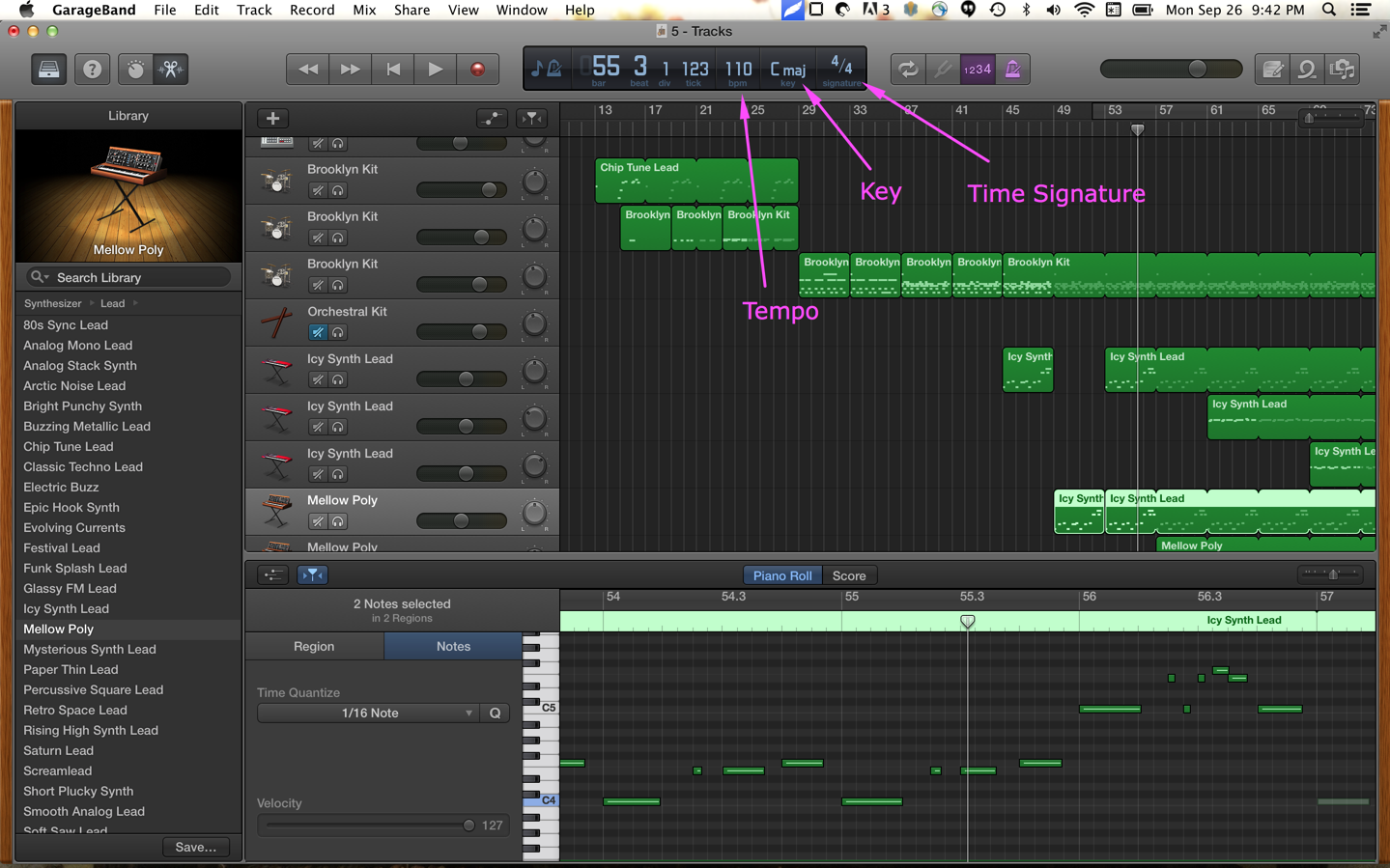Open the Note Pad button
The image size is (1390, 868).
[x=1273, y=70]
